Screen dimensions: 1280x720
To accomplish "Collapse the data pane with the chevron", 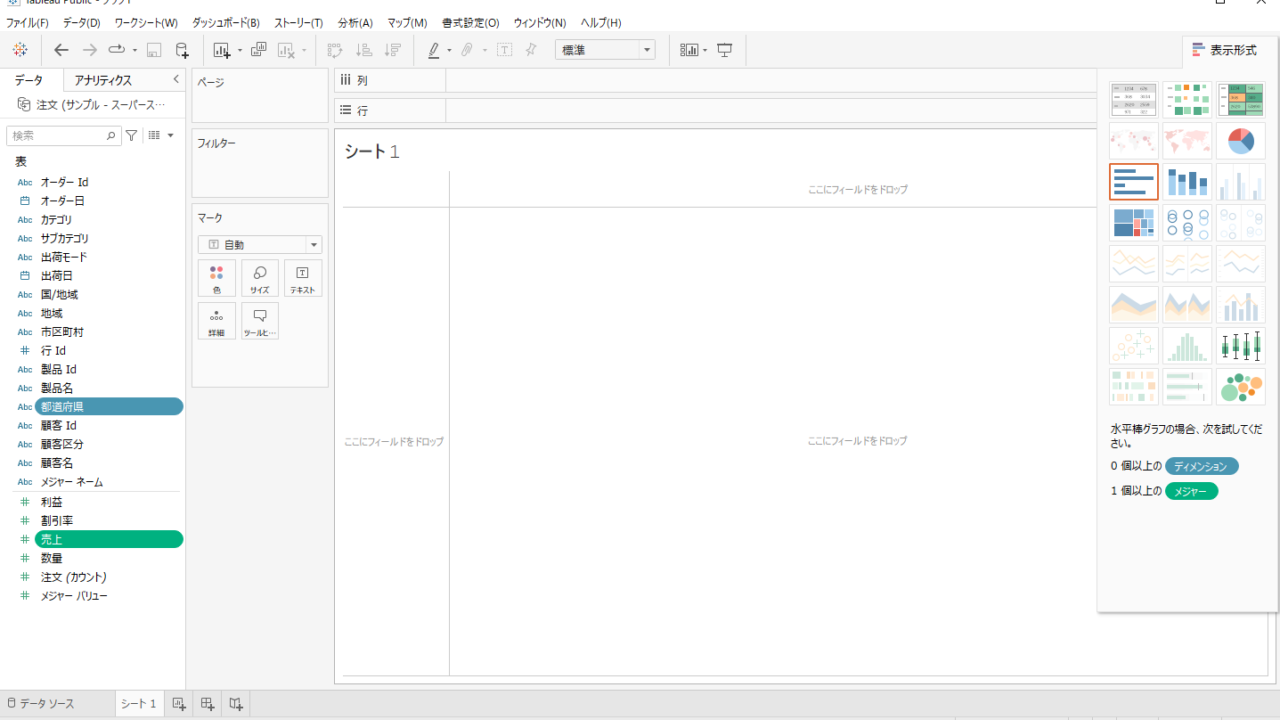I will pos(176,79).
